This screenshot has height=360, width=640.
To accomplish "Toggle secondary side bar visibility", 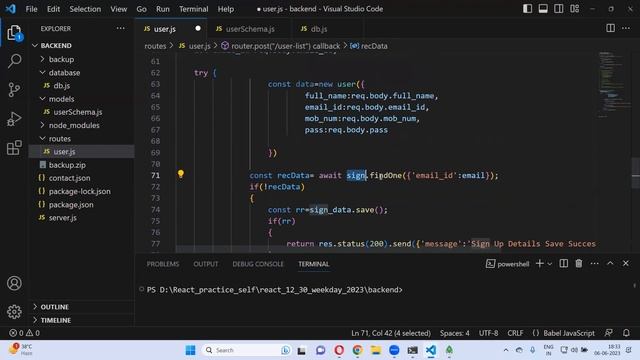I will coord(558,9).
